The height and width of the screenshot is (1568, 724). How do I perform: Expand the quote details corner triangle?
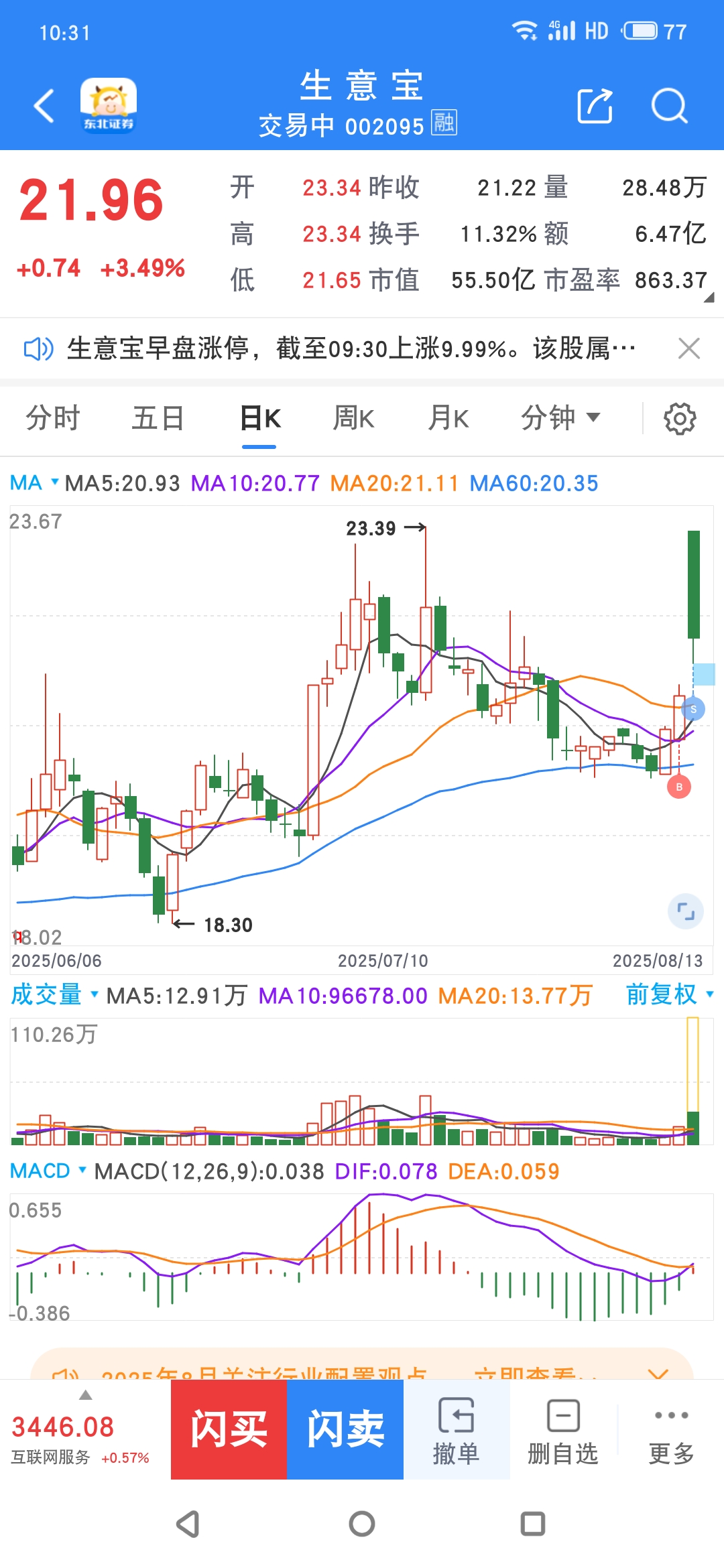tap(709, 298)
